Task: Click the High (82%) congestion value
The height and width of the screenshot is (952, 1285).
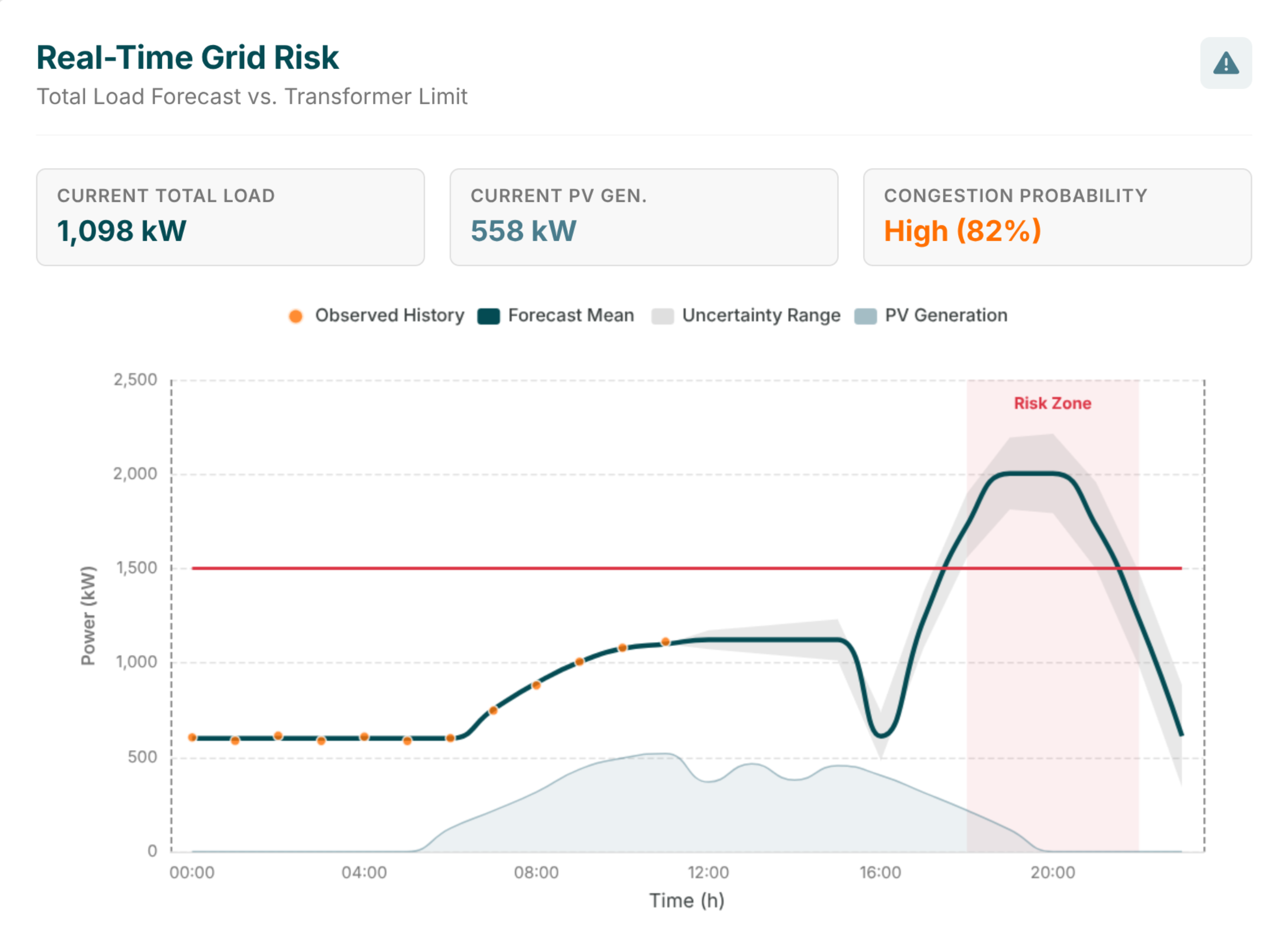Action: (962, 231)
